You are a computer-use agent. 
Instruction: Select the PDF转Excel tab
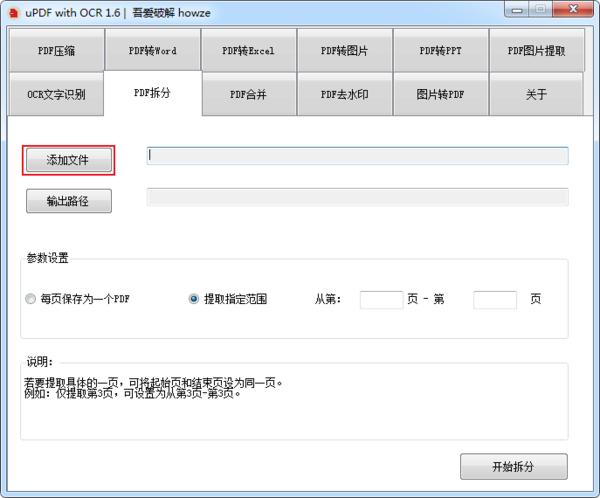click(x=248, y=50)
